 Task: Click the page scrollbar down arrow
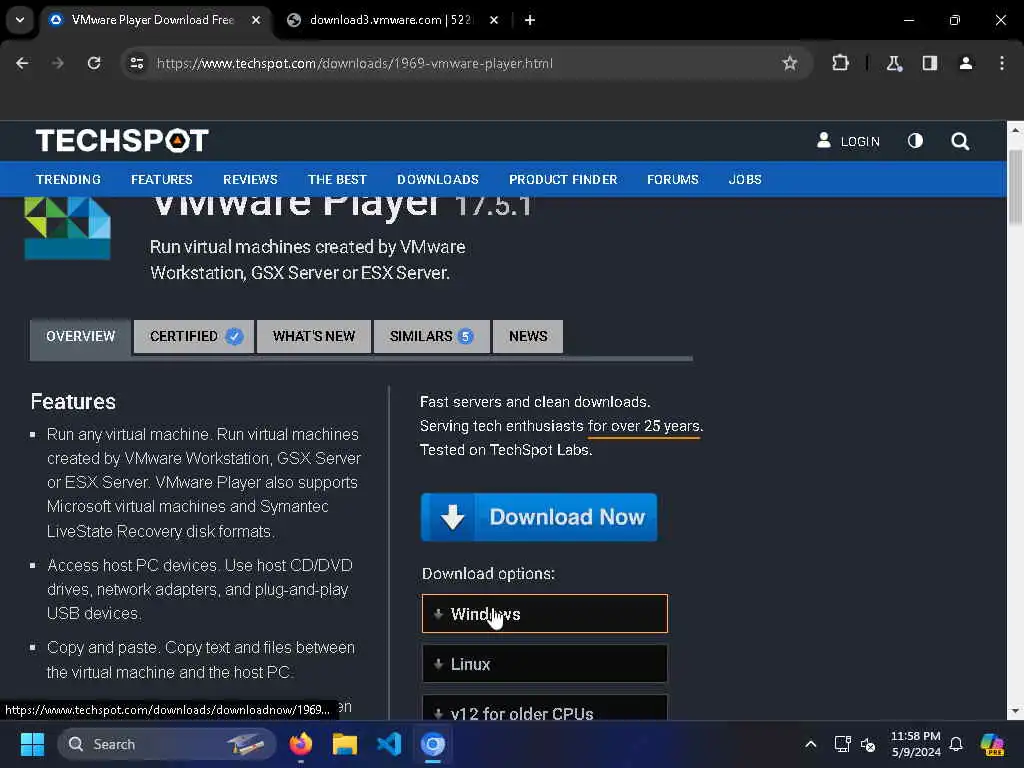click(x=1015, y=711)
